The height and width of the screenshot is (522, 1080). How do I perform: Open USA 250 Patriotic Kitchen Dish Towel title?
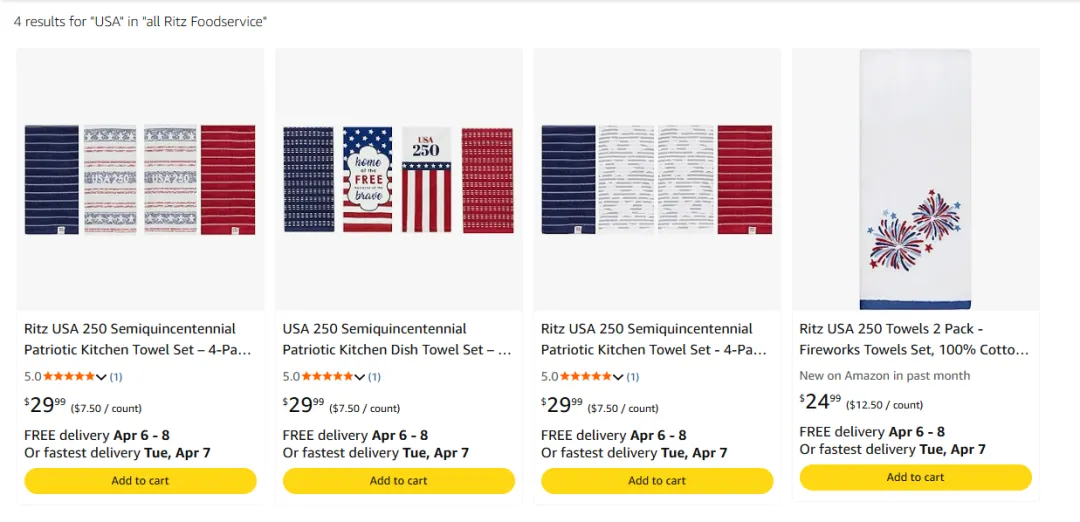coord(396,339)
